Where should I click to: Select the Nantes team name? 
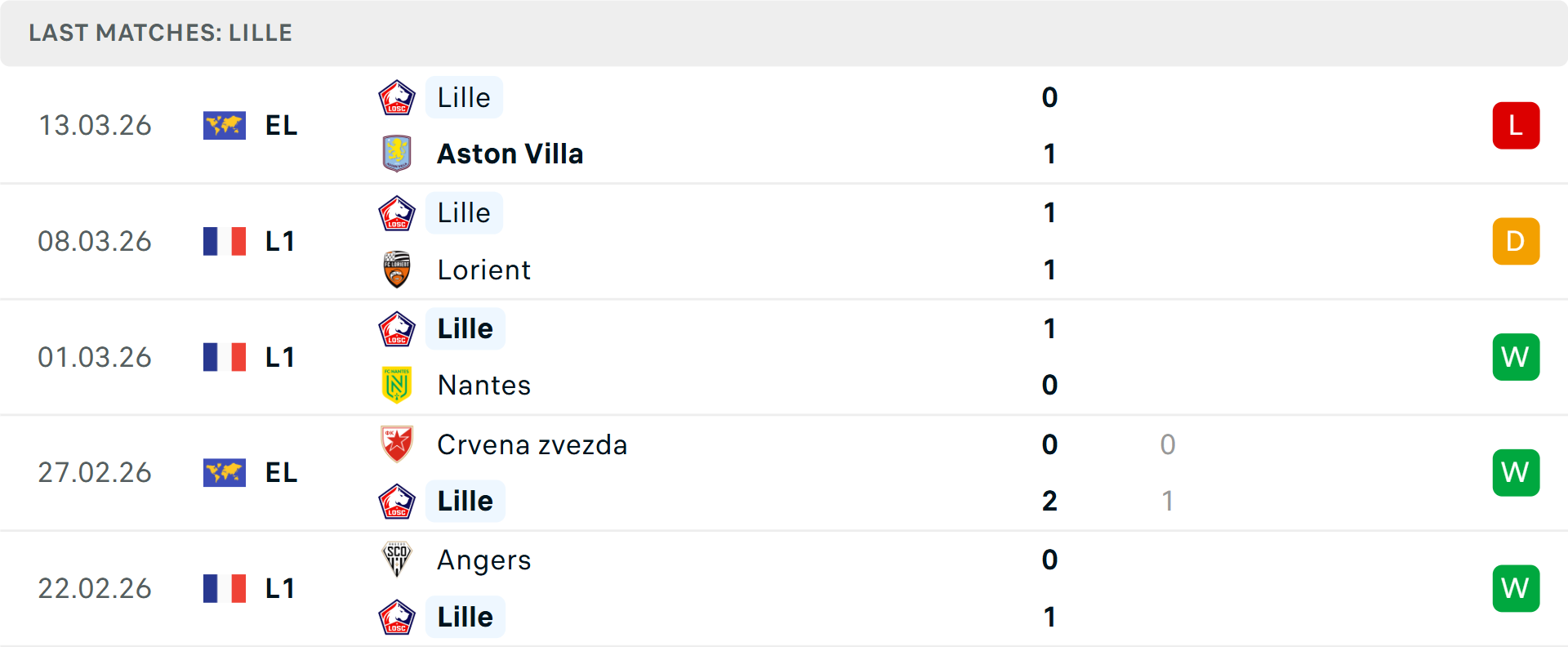click(x=484, y=385)
